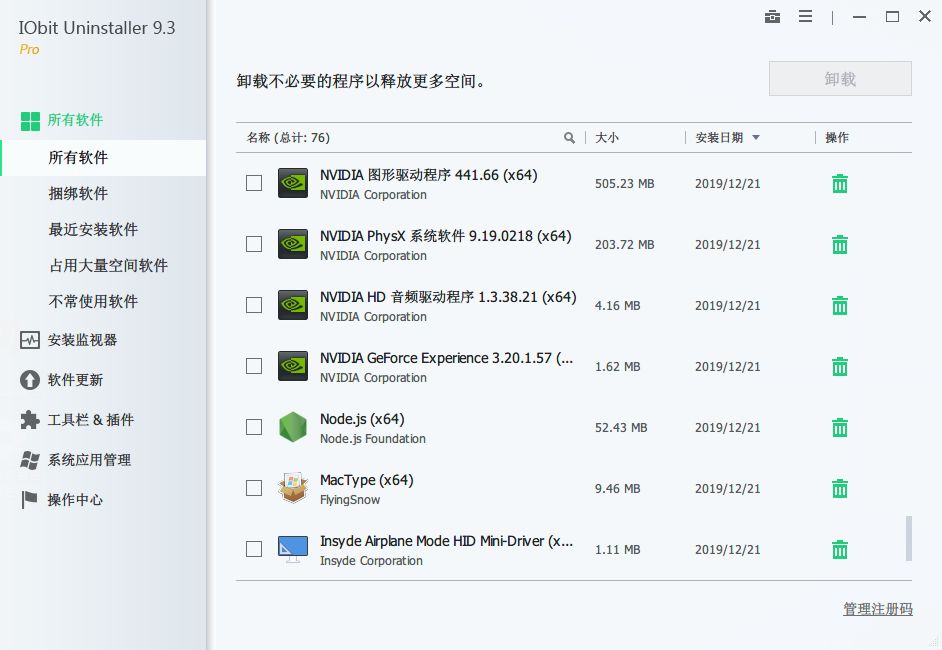Open 软件更新 section
The width and height of the screenshot is (942, 650).
click(x=75, y=380)
